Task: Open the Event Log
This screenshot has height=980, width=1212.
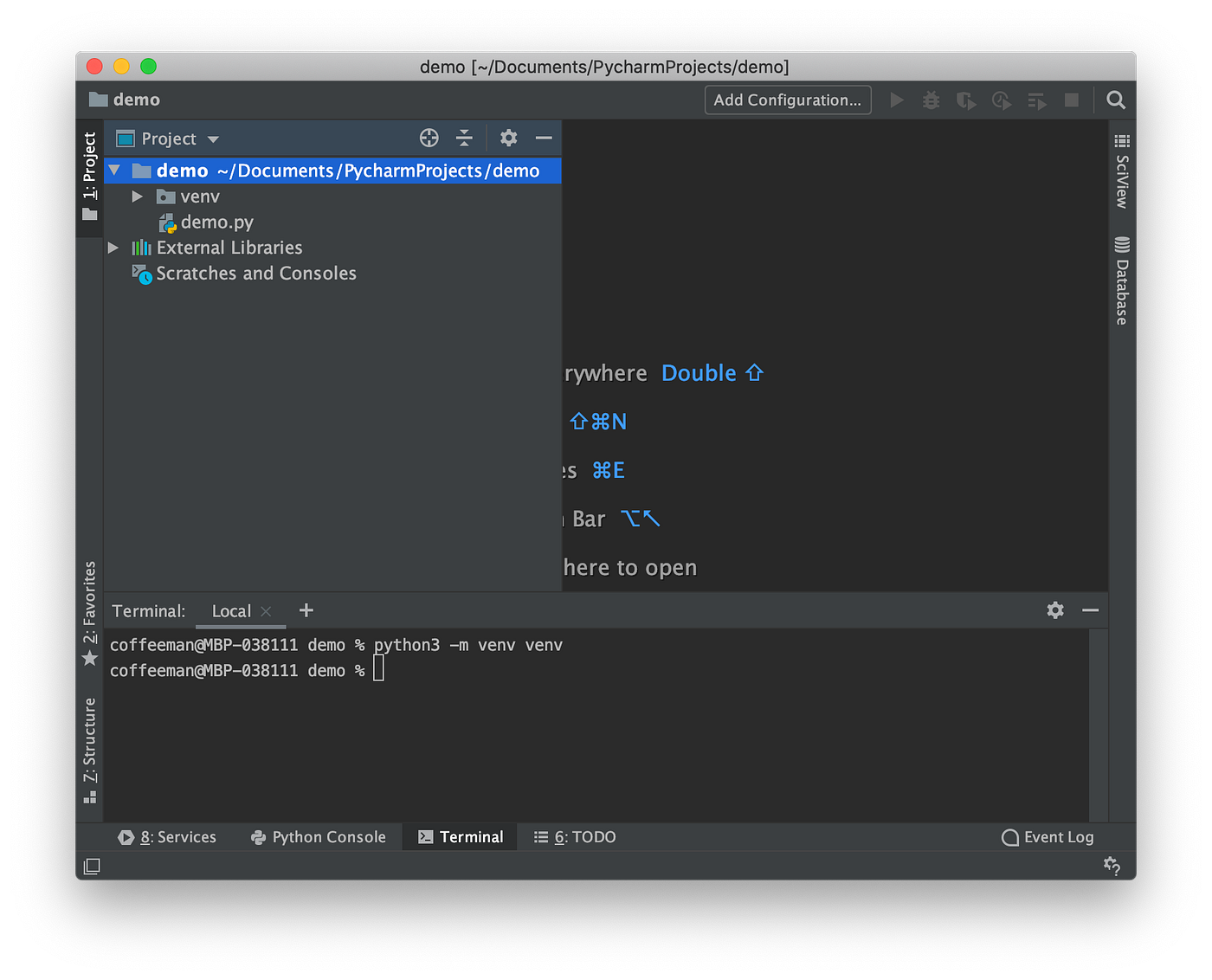Action: click(1048, 836)
